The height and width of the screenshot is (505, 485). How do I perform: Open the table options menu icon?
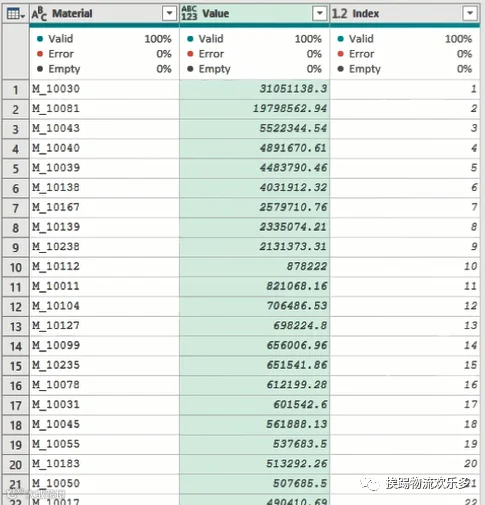coord(15,14)
